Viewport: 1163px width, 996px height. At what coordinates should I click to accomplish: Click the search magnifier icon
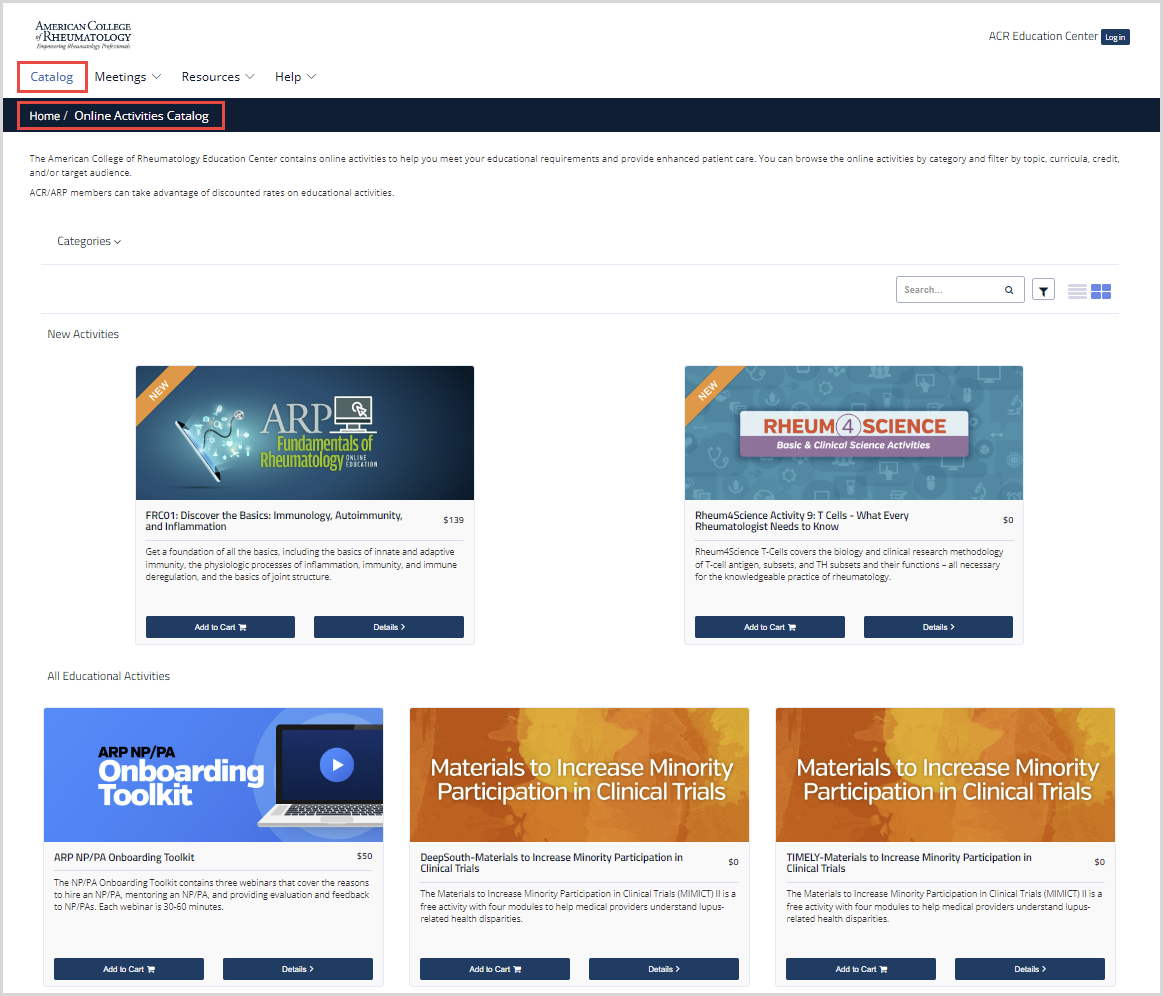pyautogui.click(x=1009, y=290)
